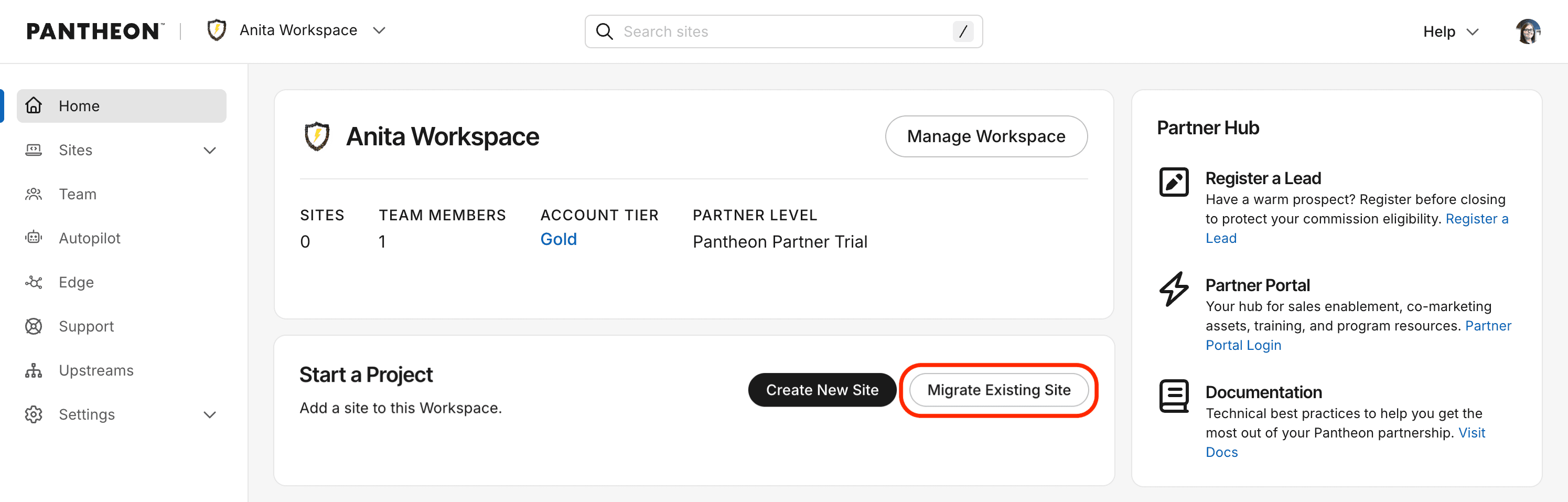Click the Anita Workspace name in header
This screenshot has width=1568, height=502.
click(298, 30)
